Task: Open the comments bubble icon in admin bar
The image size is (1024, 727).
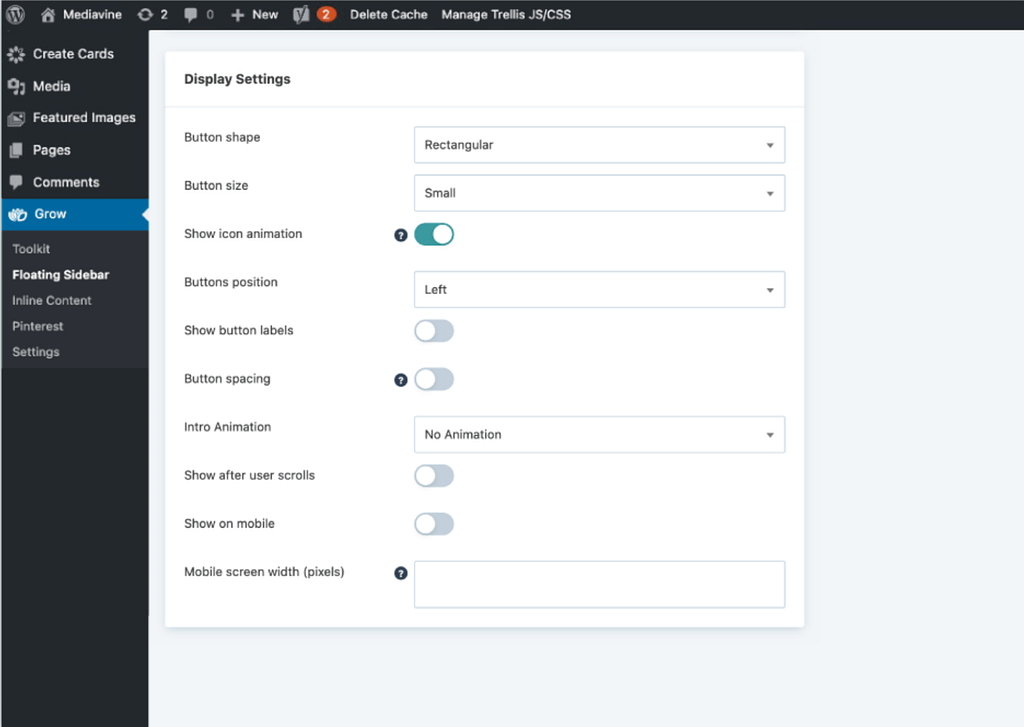Action: point(191,14)
